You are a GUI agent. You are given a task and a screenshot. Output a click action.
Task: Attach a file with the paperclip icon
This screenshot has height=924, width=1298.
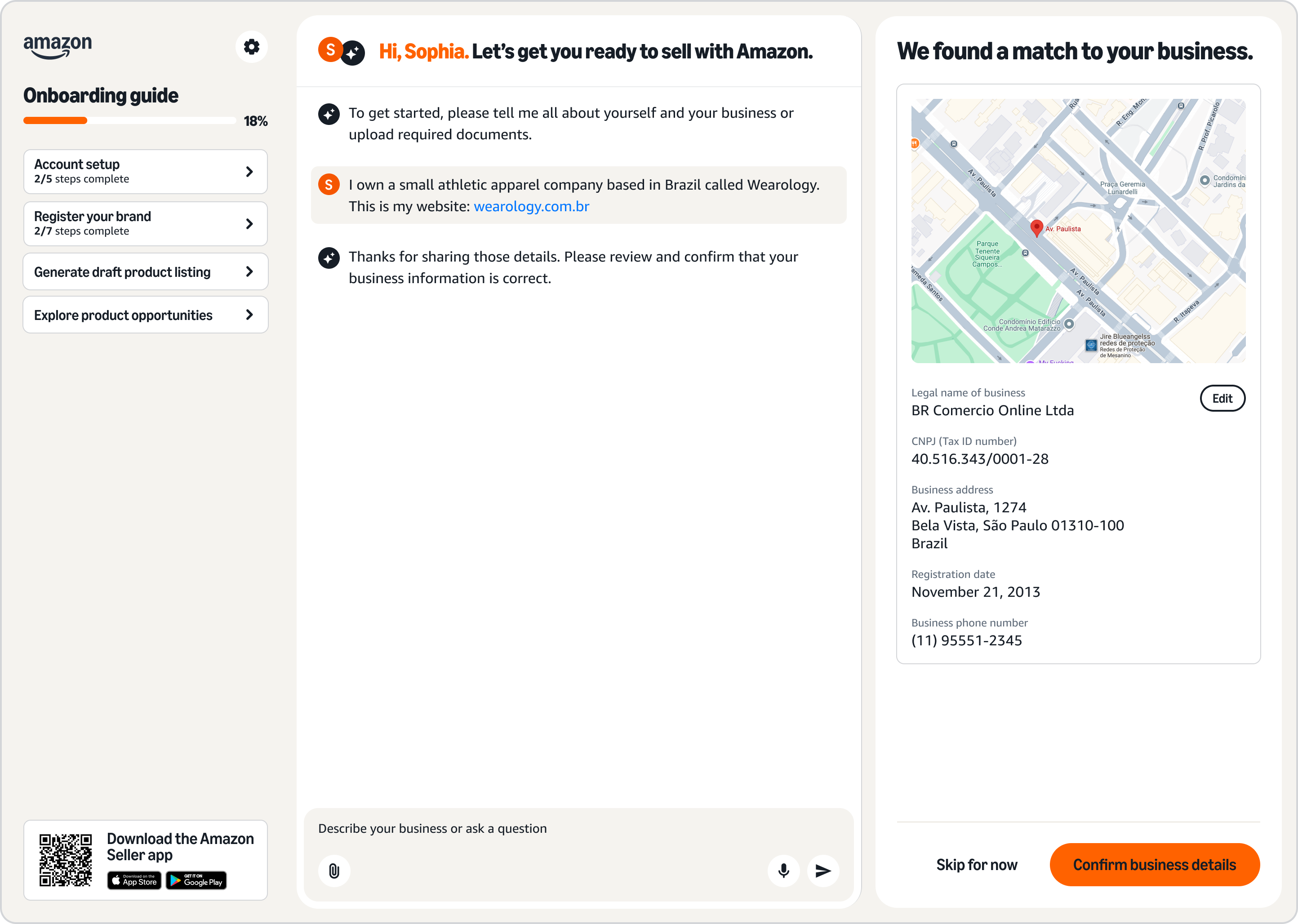pos(334,871)
